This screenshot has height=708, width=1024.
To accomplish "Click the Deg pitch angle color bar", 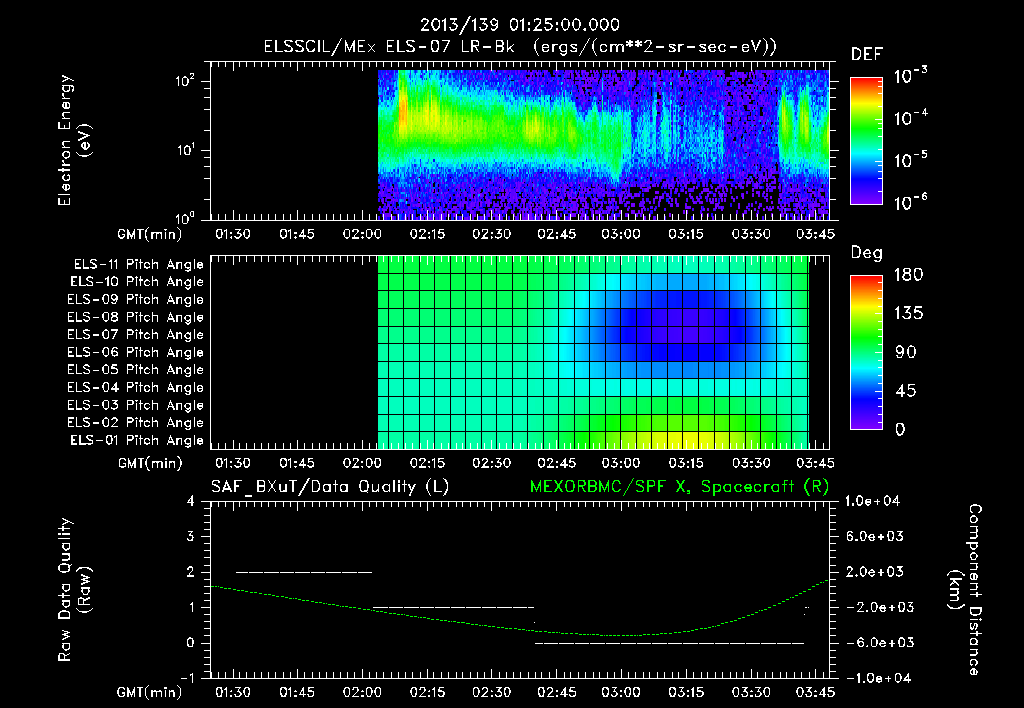I will pos(866,352).
